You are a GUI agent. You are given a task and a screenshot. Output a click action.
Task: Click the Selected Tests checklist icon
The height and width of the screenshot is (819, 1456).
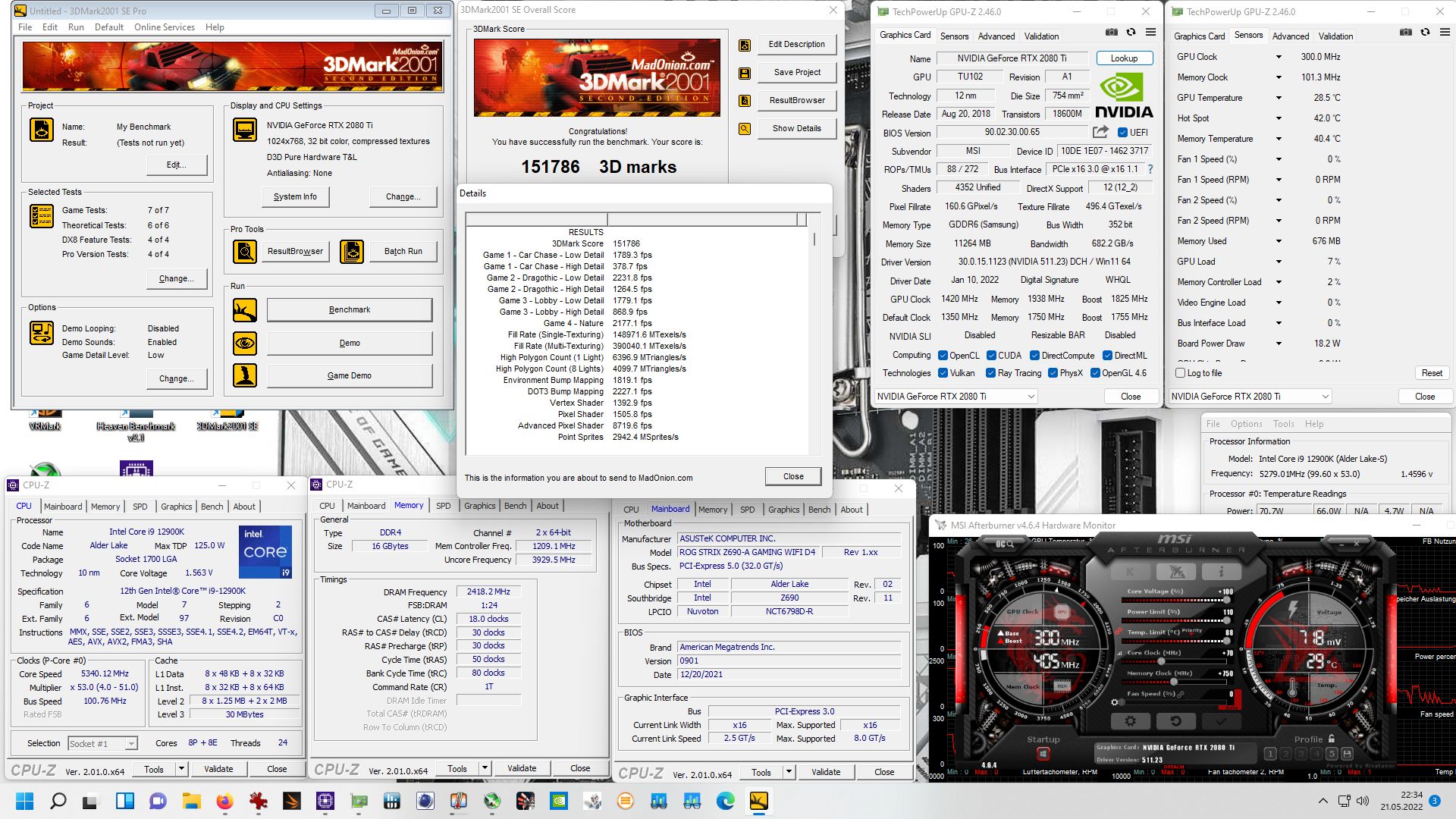(x=42, y=216)
